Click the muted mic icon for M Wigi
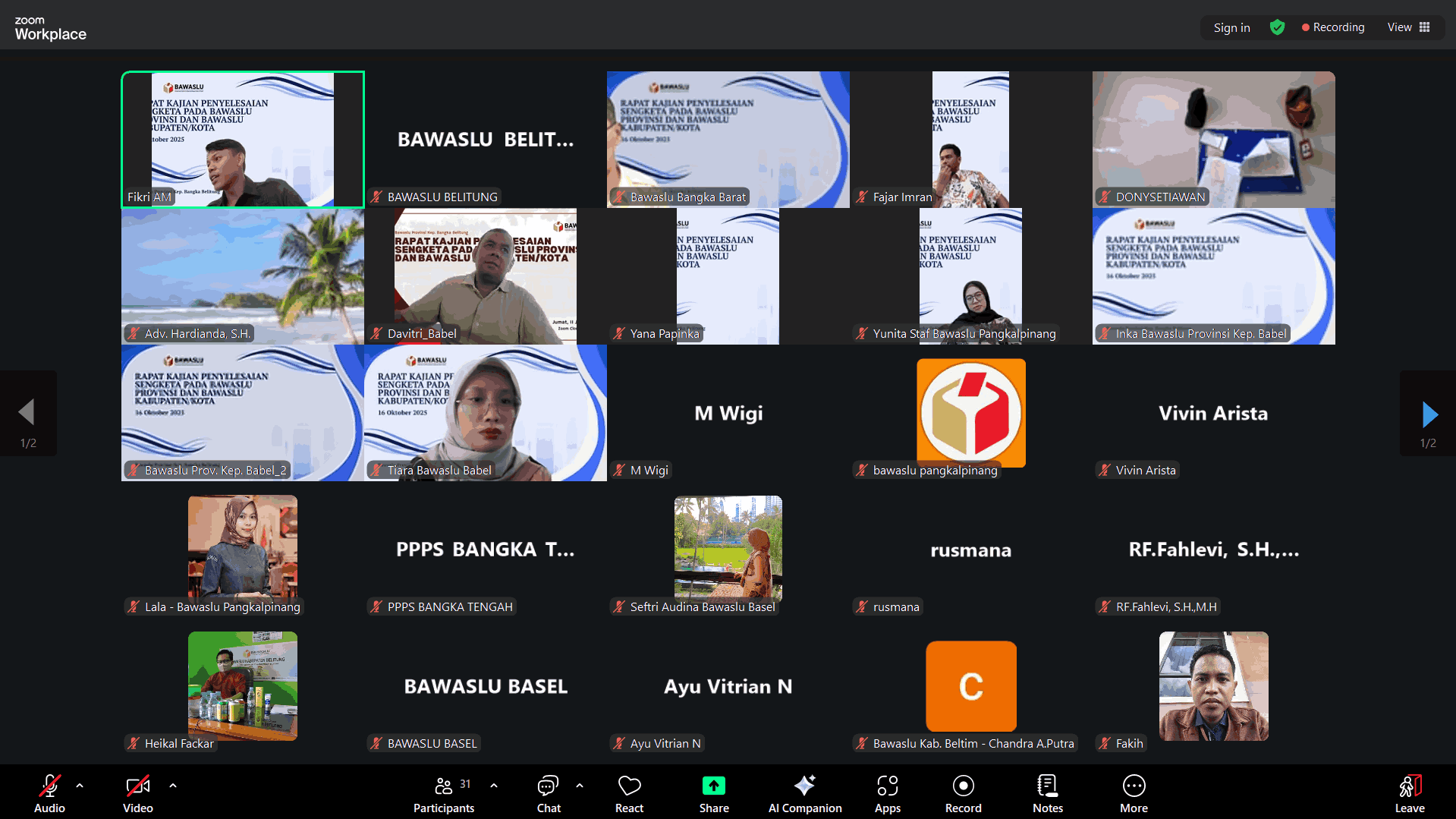1456x819 pixels. 619,471
